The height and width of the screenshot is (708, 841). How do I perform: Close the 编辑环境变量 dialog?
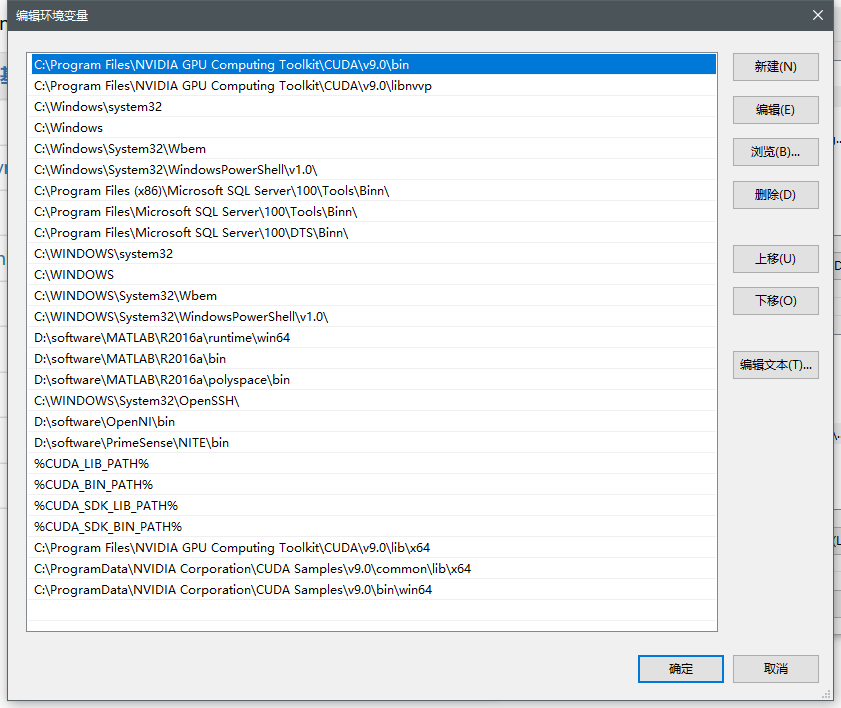click(x=818, y=15)
